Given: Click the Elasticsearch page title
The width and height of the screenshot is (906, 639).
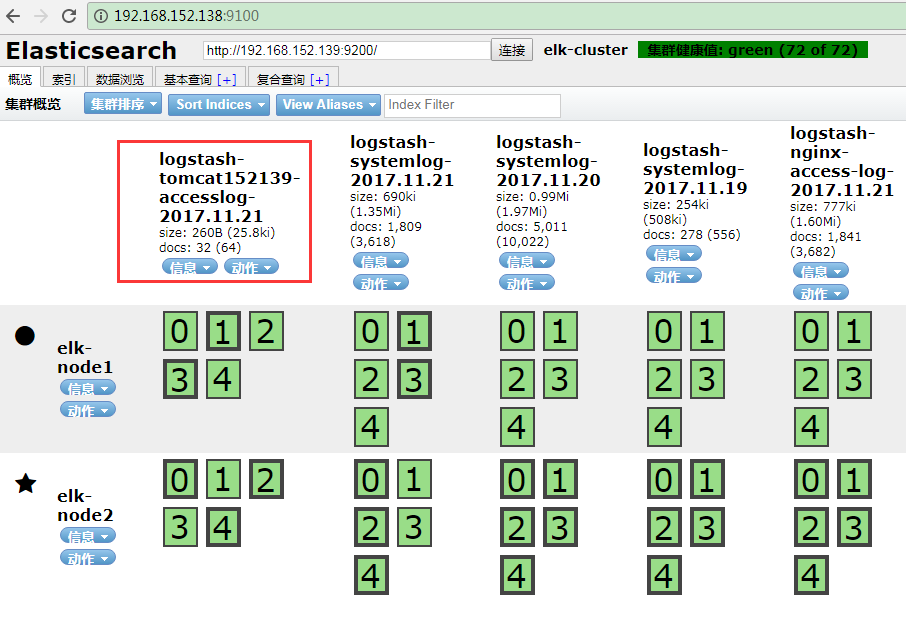Looking at the screenshot, I should pos(91,51).
